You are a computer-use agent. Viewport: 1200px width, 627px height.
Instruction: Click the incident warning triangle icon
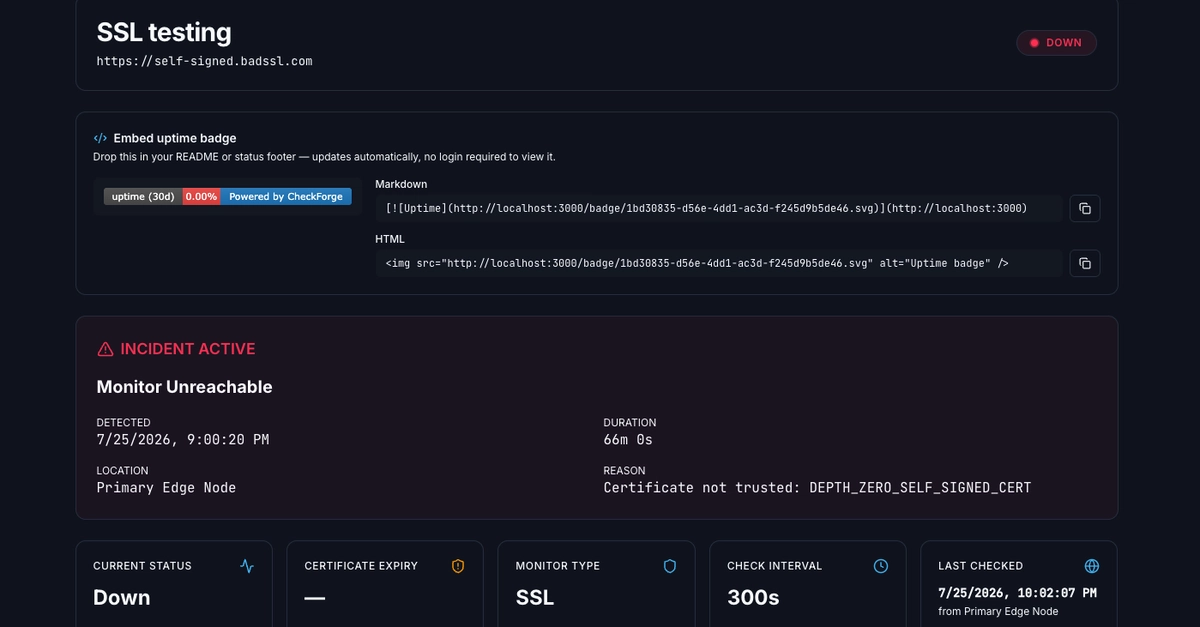point(105,349)
